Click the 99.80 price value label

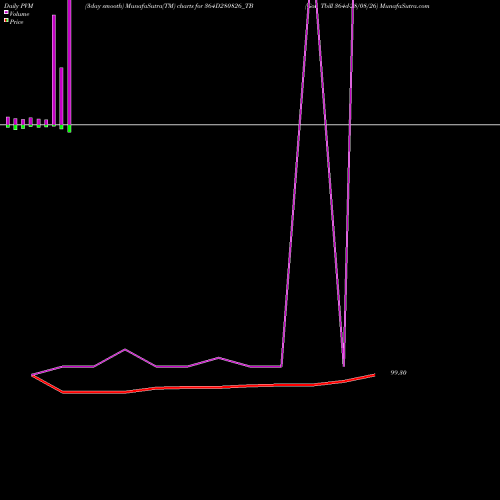[x=398, y=373]
